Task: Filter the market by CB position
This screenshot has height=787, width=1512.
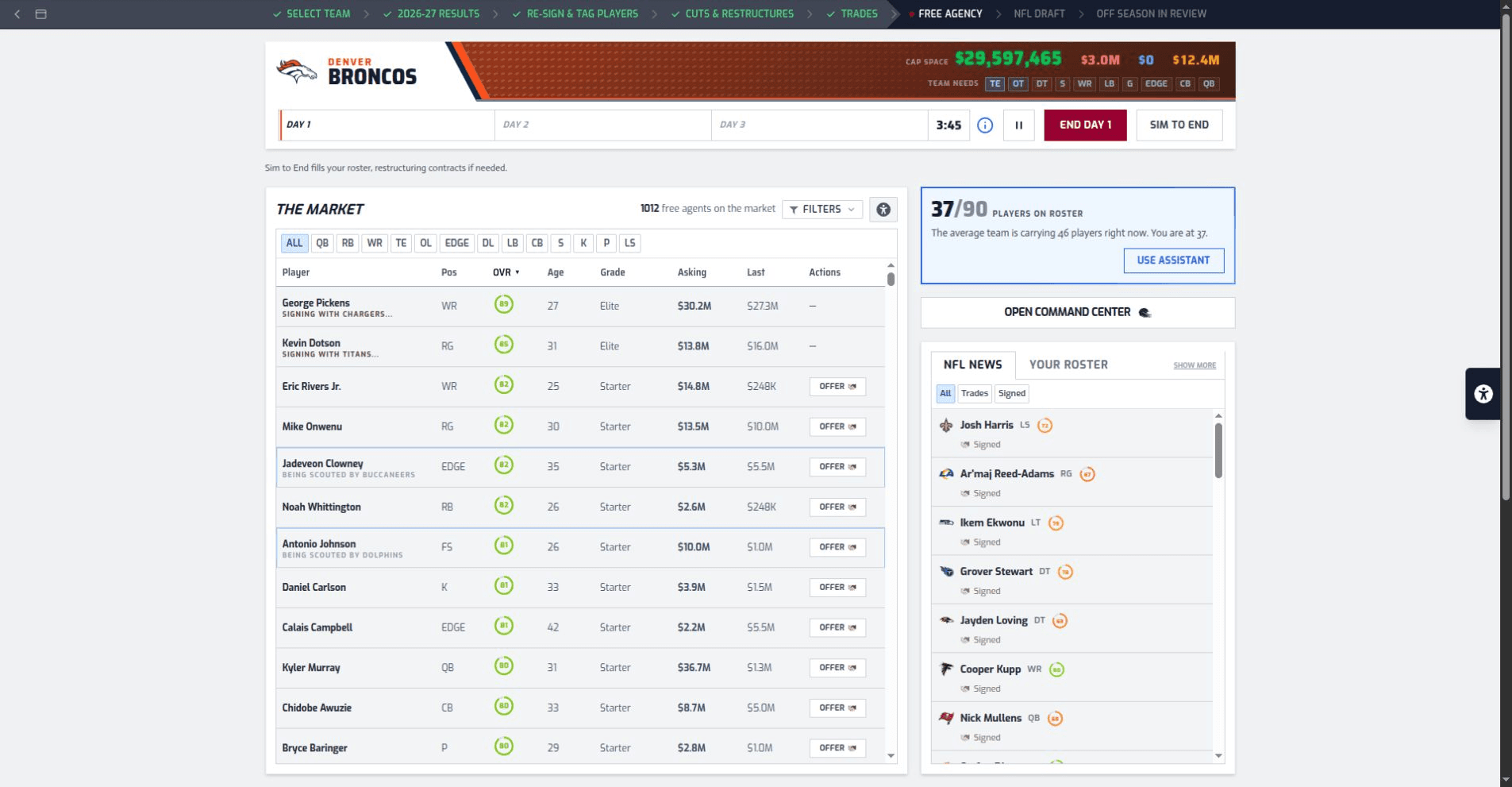Action: click(x=537, y=243)
